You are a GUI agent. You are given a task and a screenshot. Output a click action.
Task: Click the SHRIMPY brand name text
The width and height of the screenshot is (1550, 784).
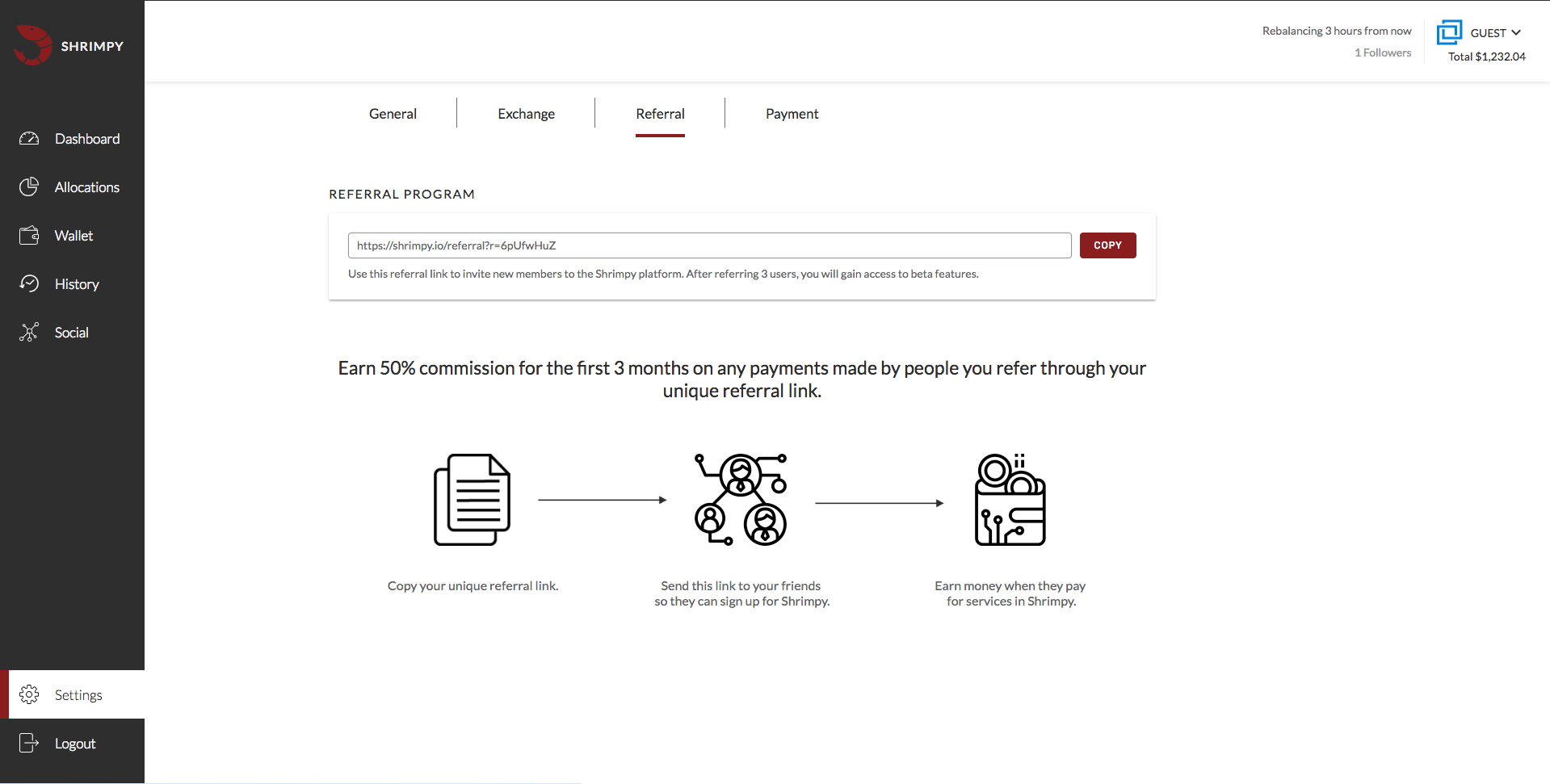point(92,46)
